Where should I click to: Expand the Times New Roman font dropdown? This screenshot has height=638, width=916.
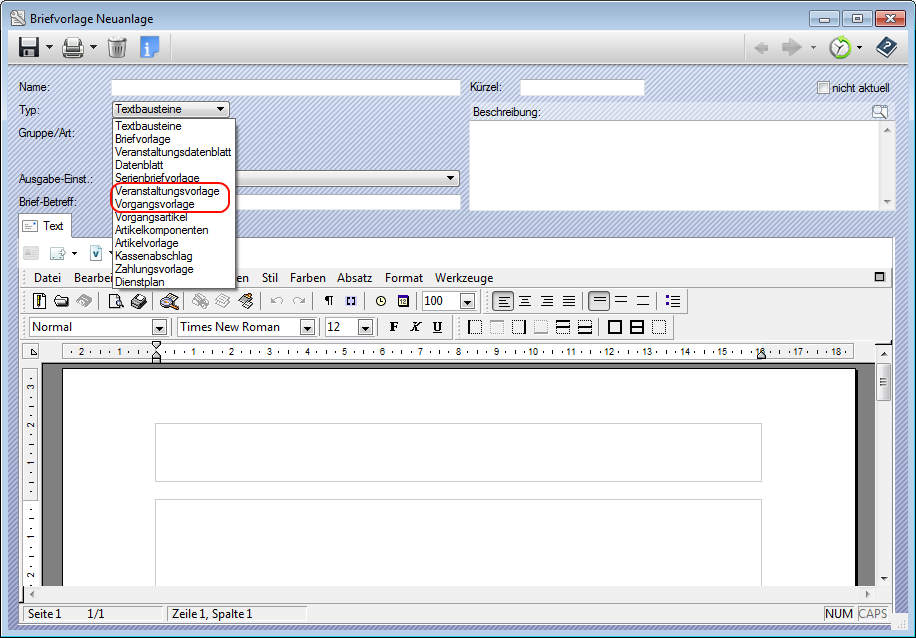coord(307,327)
